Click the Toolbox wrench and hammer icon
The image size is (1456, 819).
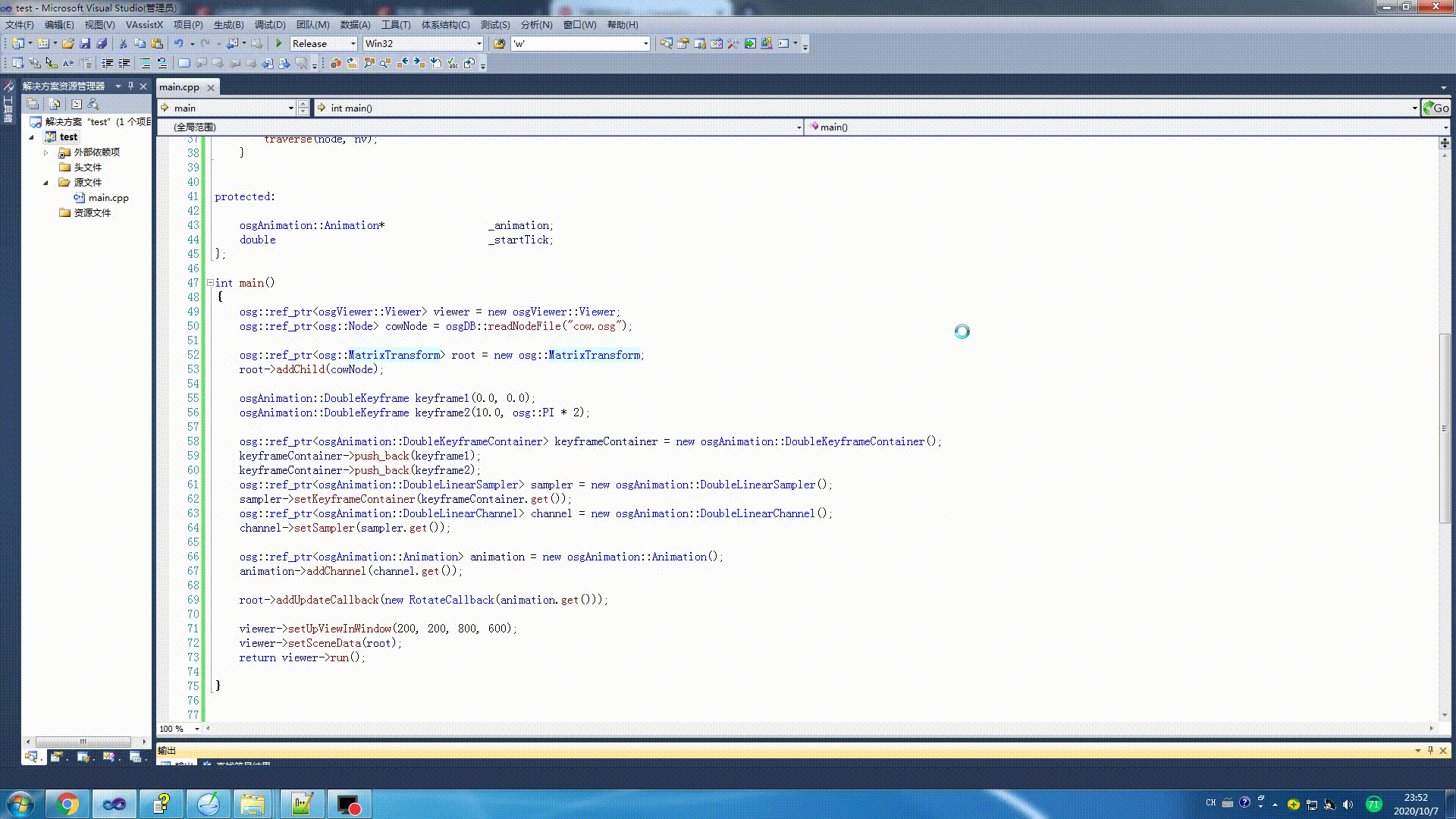(x=733, y=43)
